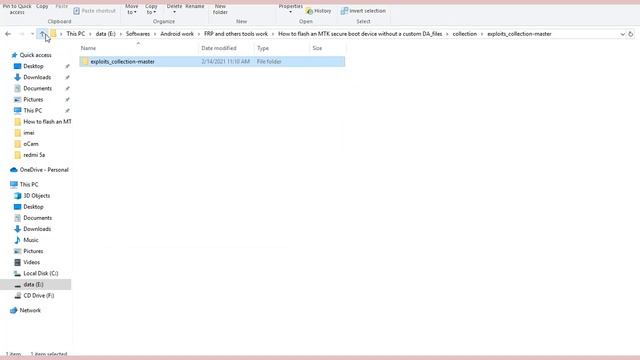This screenshot has width=640, height=360.
Task: Expand address bar history dropdown
Action: click(622, 34)
